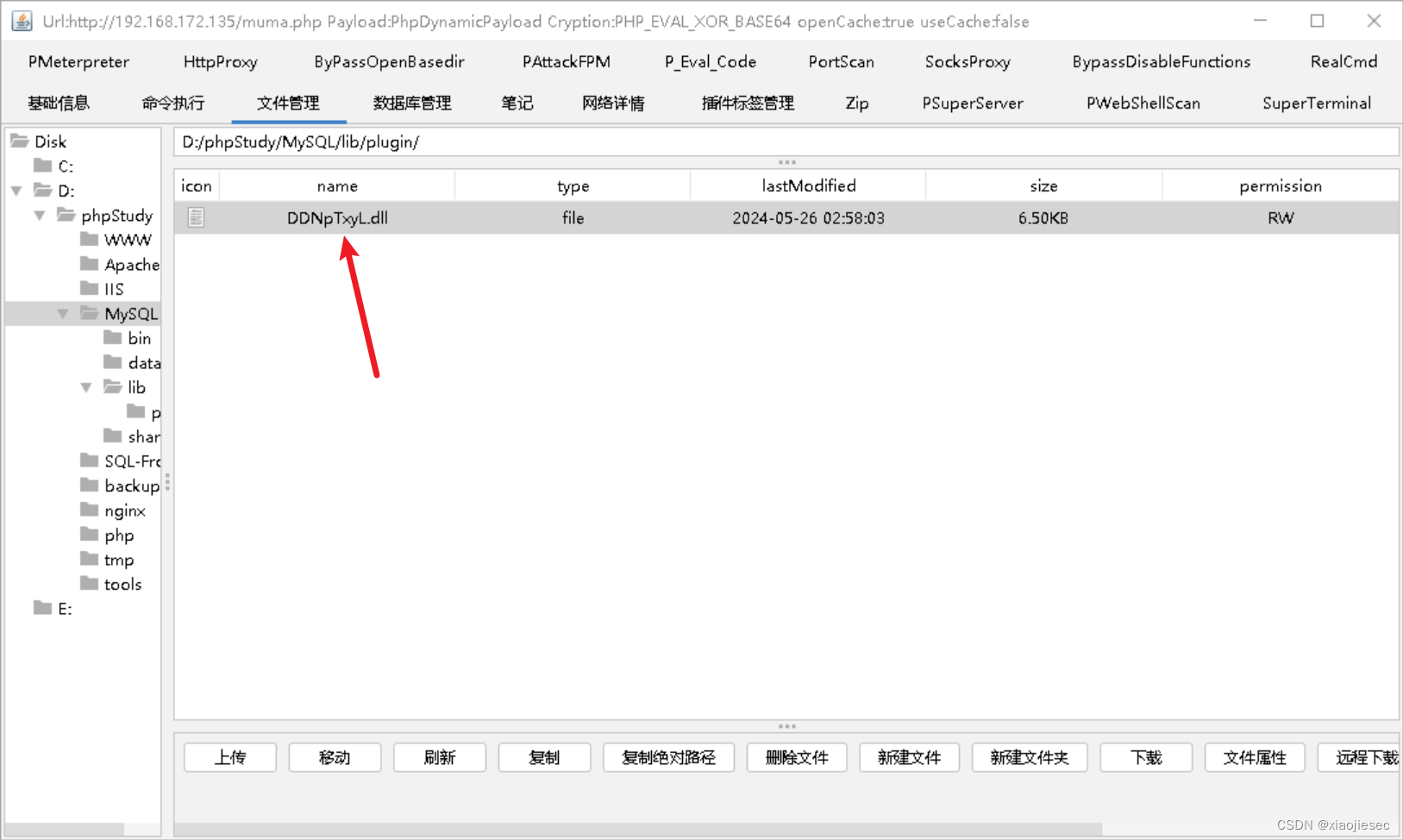Click the file icon beside DDNpTxyL.dll
Screen dimensions: 1403x840
tap(196, 217)
